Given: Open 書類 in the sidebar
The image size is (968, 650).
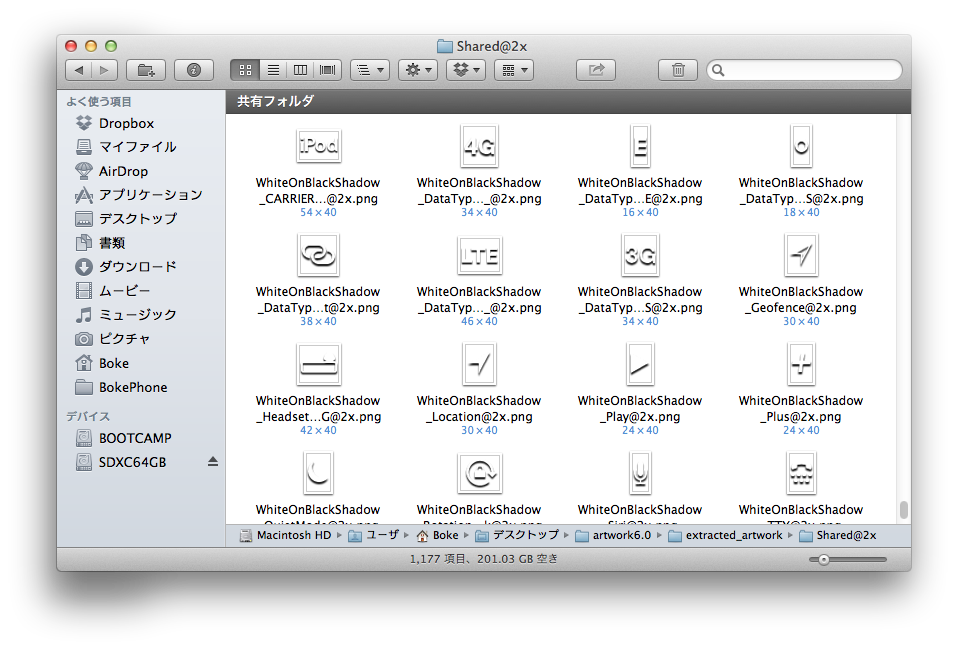Looking at the screenshot, I should (100, 243).
